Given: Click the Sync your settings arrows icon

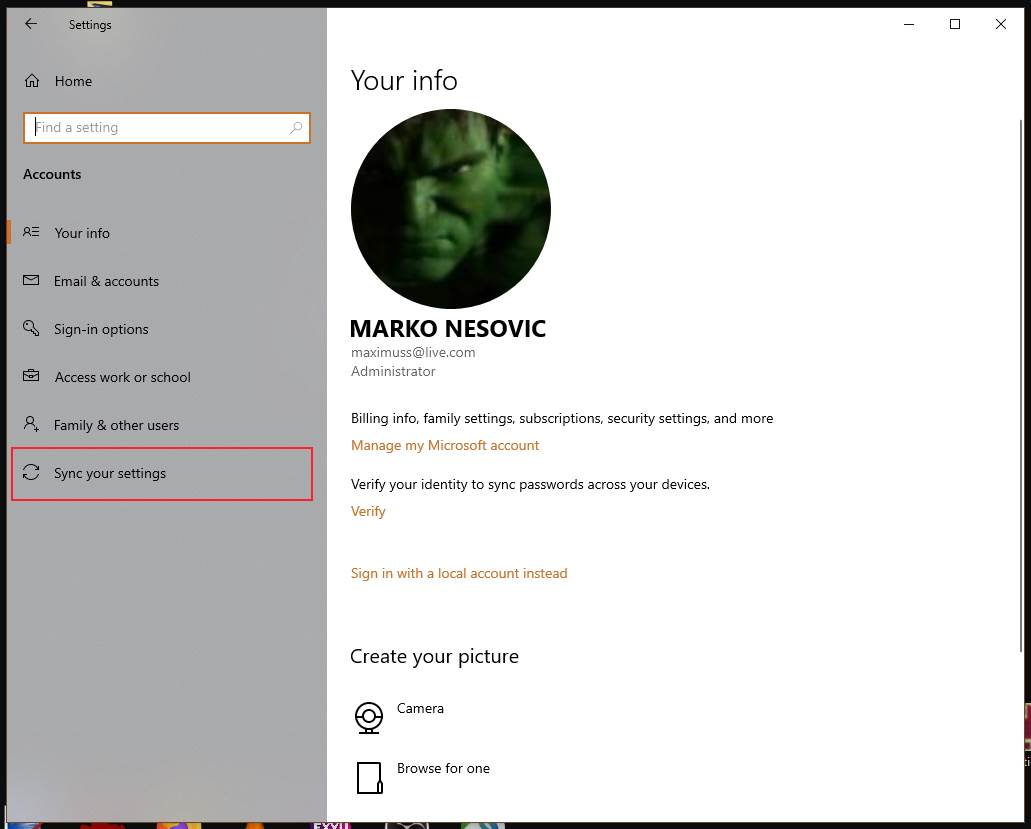Looking at the screenshot, I should click(x=31, y=473).
